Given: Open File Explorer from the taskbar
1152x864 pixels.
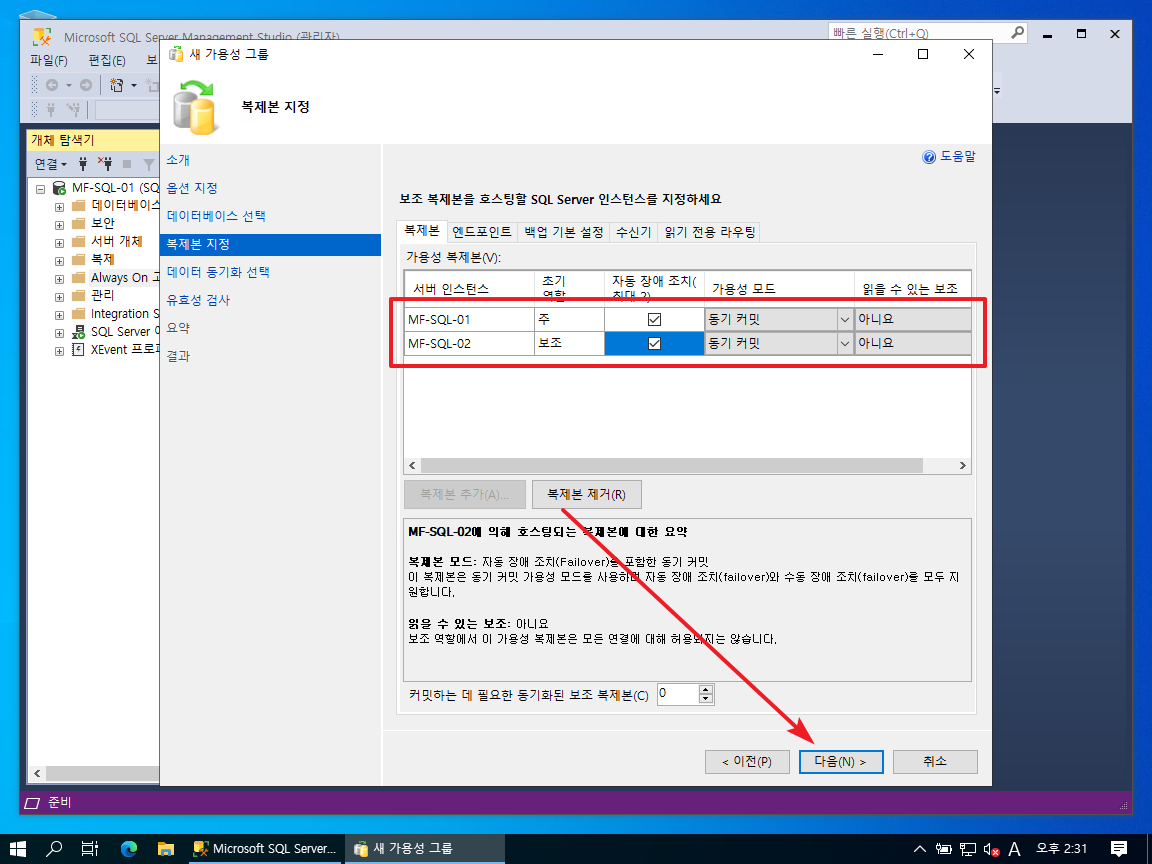Looking at the screenshot, I should (166, 849).
